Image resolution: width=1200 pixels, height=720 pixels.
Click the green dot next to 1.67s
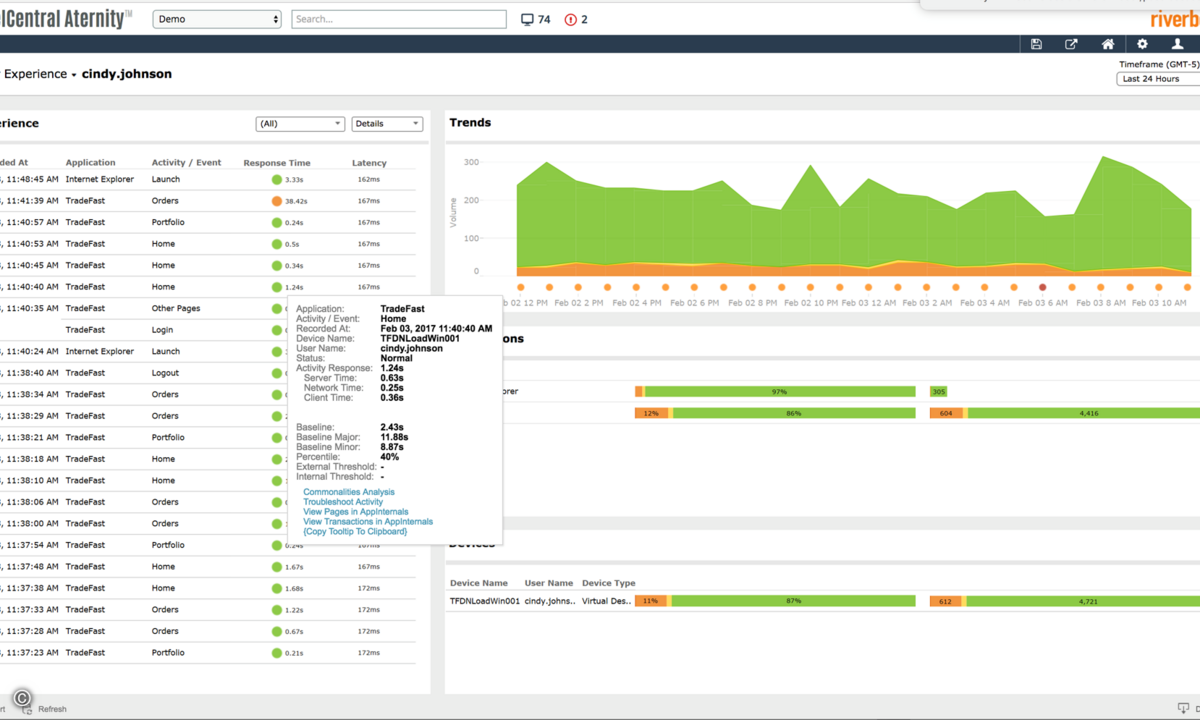(x=277, y=567)
